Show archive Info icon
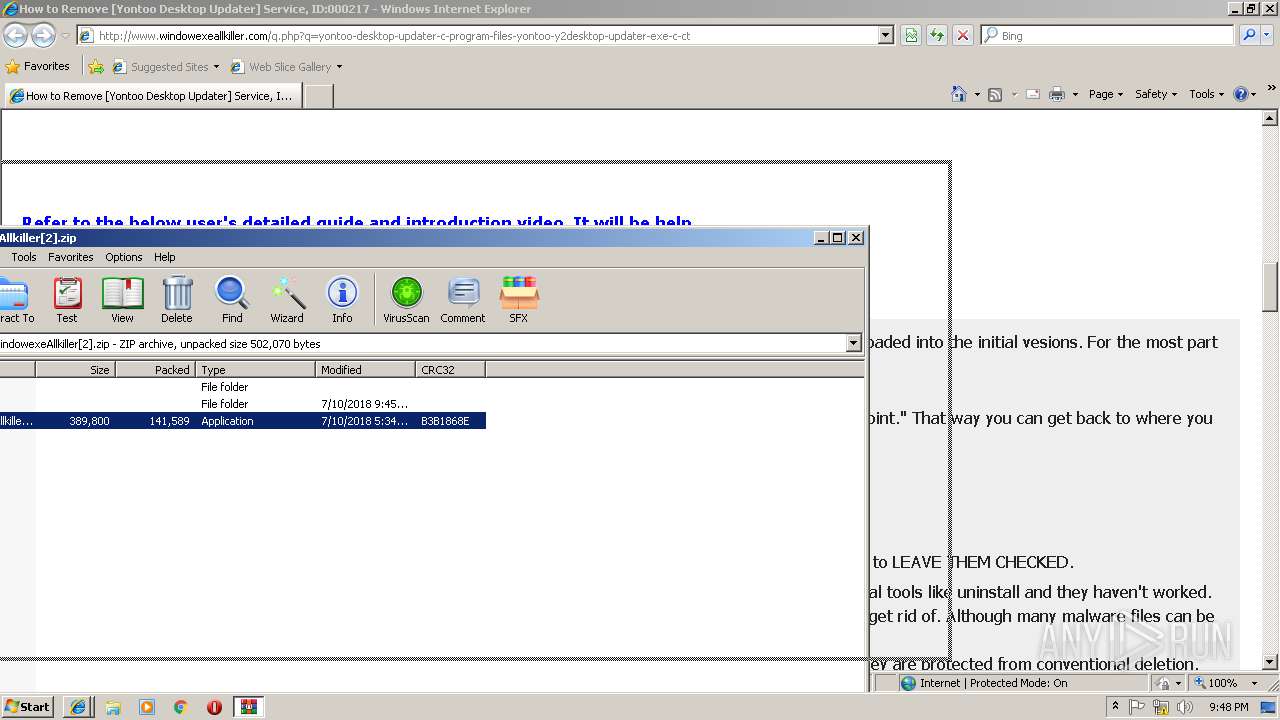1280x720 pixels. tap(342, 300)
